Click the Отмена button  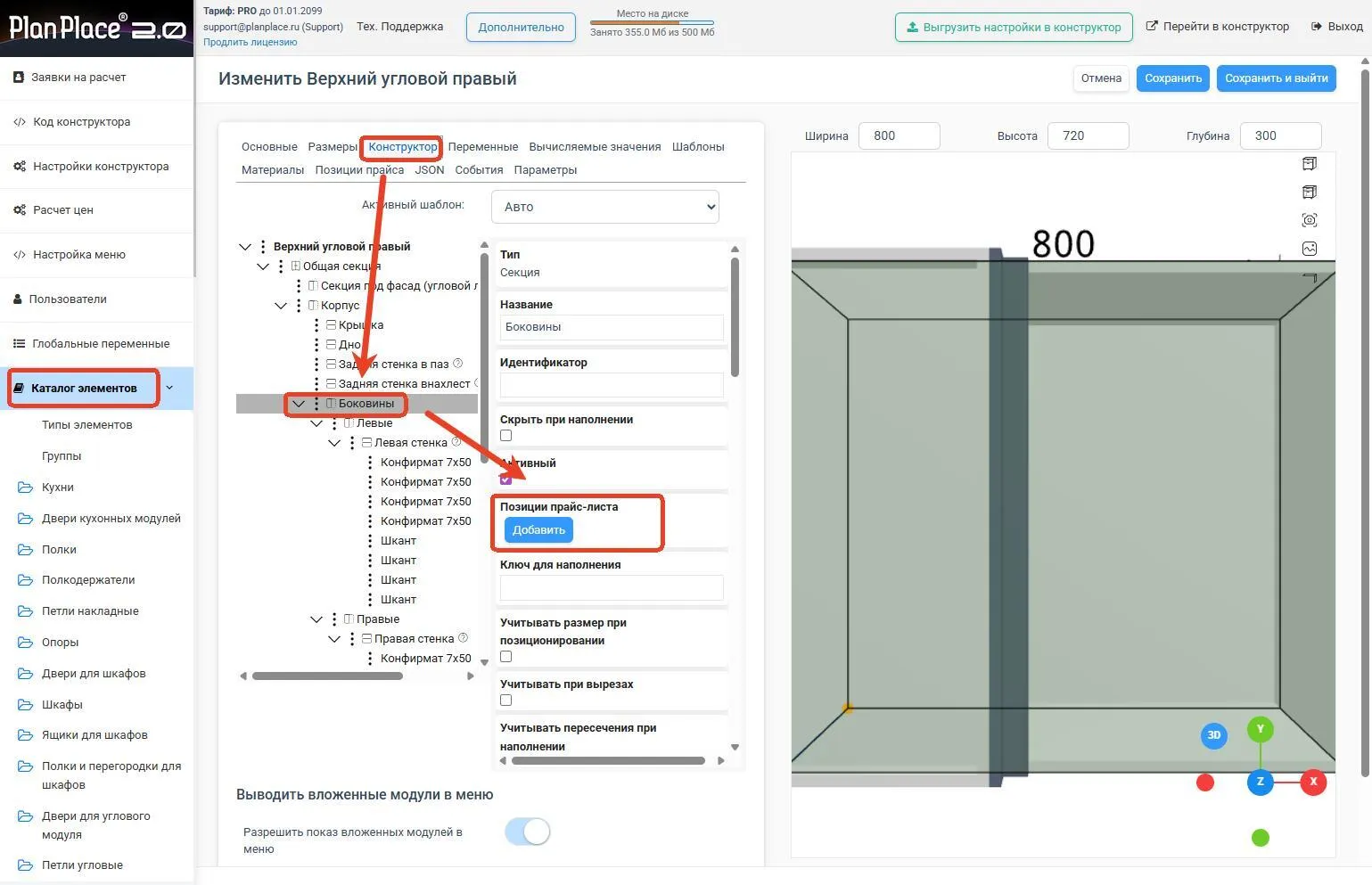coord(1101,78)
